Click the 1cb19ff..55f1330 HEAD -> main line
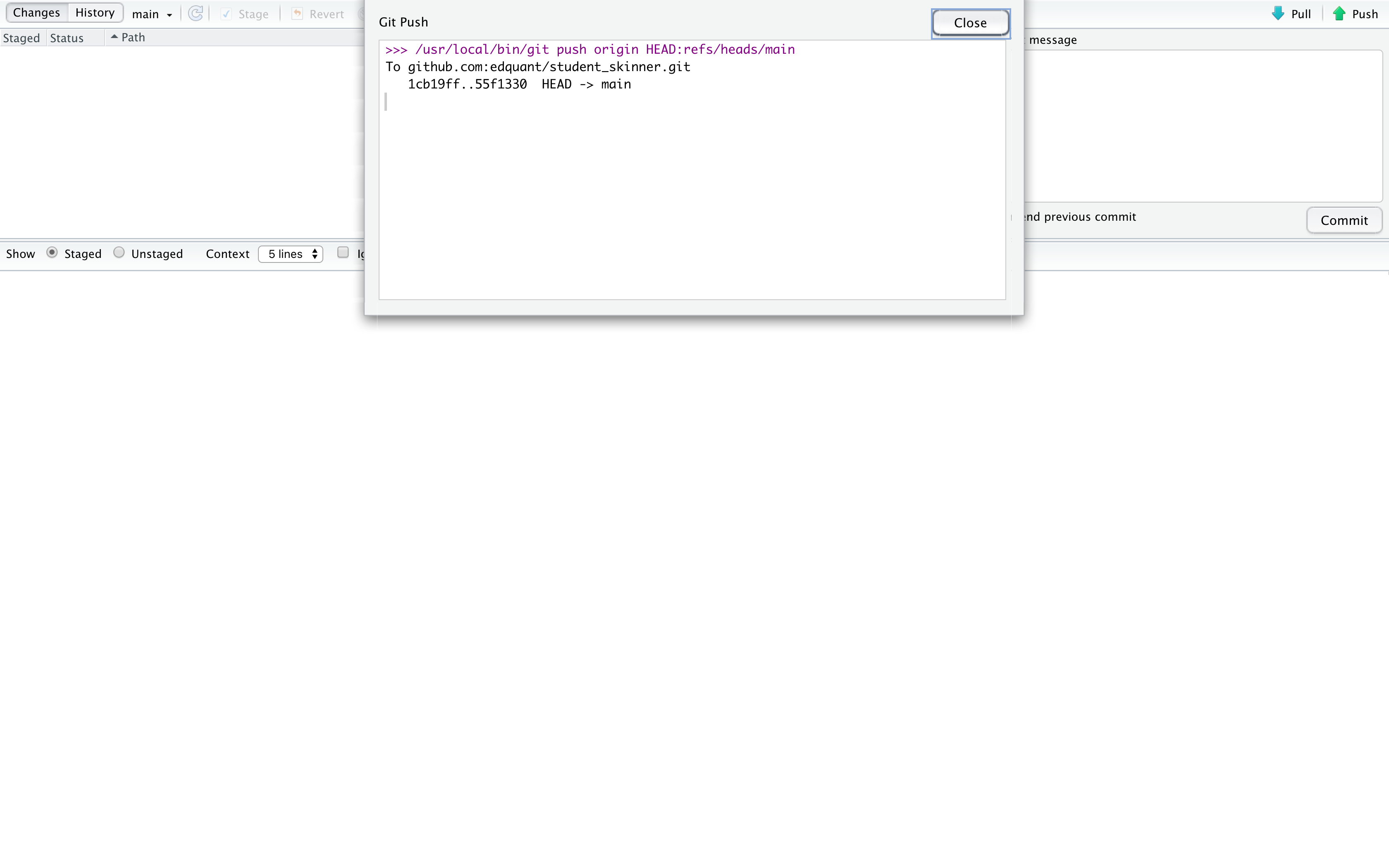The image size is (1389, 868). [519, 84]
